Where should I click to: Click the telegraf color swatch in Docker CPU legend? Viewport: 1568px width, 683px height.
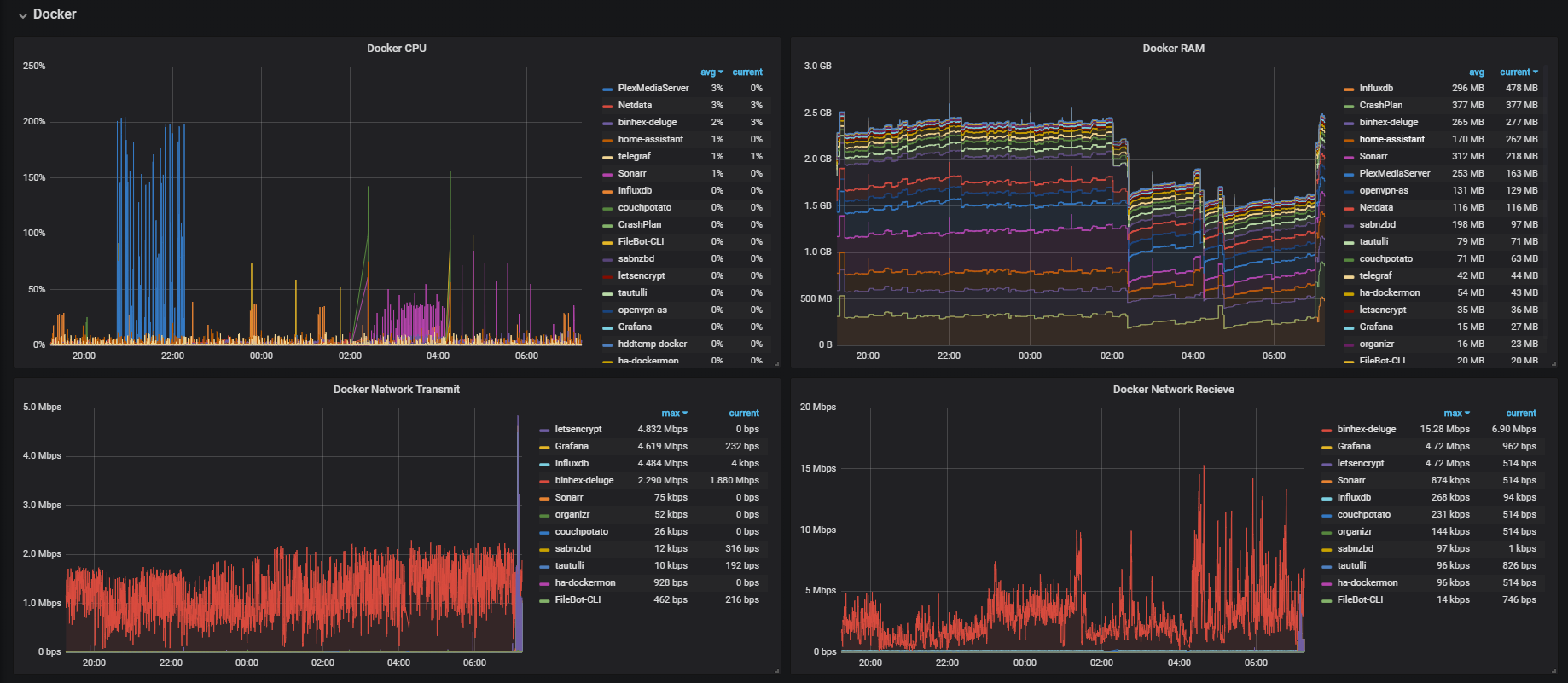(607, 158)
